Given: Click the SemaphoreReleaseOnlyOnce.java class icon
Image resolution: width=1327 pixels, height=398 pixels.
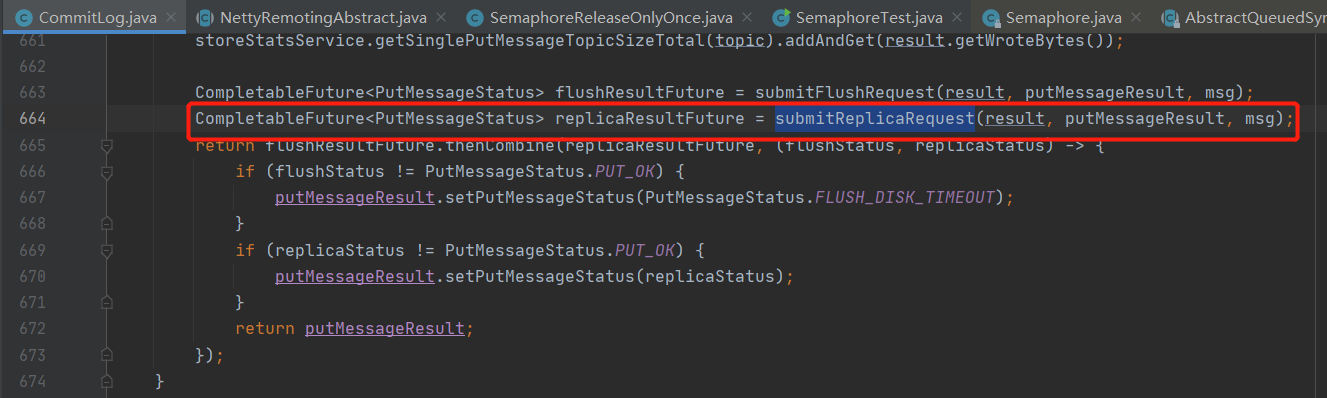Looking at the screenshot, I should pos(473,18).
